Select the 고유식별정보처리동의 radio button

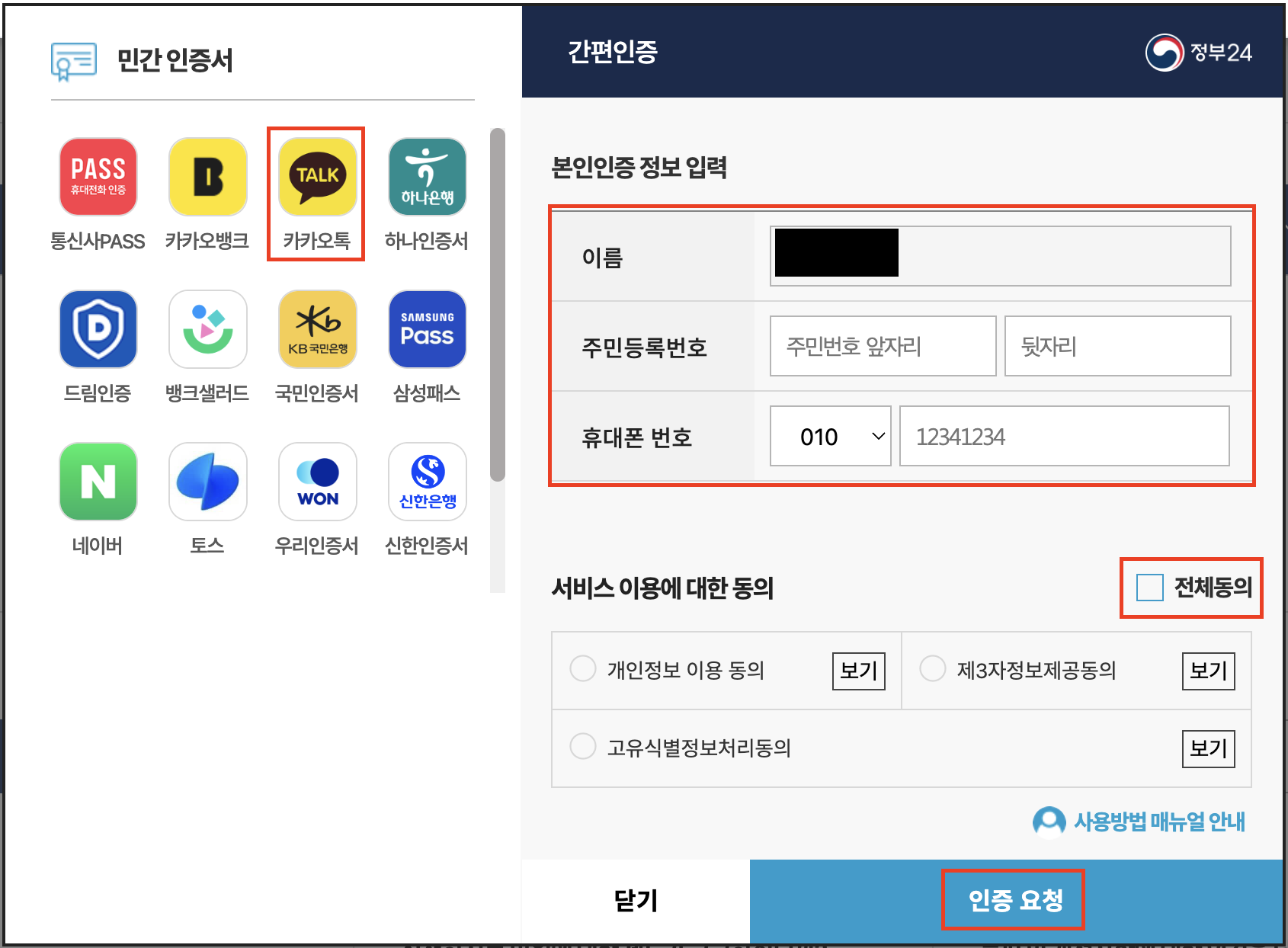[583, 746]
